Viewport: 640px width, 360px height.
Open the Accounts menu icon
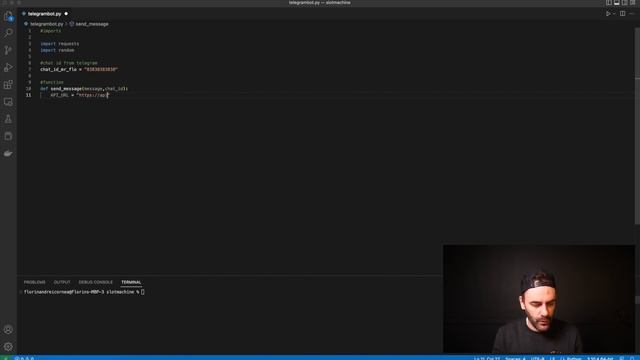click(x=8, y=329)
